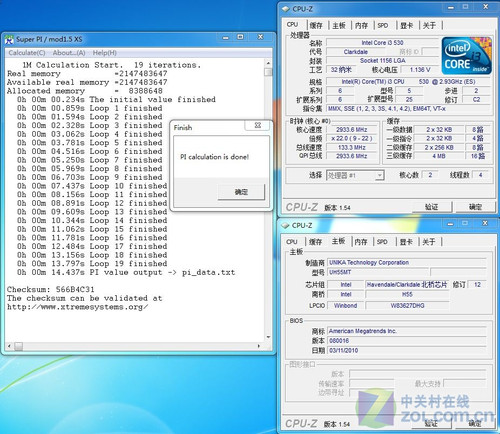Viewport: 500px width, 434px height.
Task: Click Super PI horizontal scrollbar left arrow
Action: coord(9,346)
